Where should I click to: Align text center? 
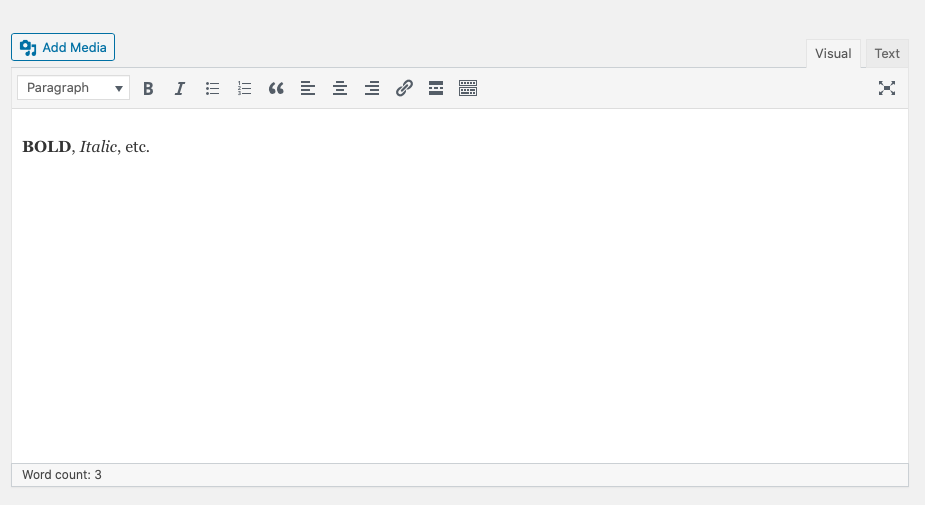pyautogui.click(x=340, y=88)
